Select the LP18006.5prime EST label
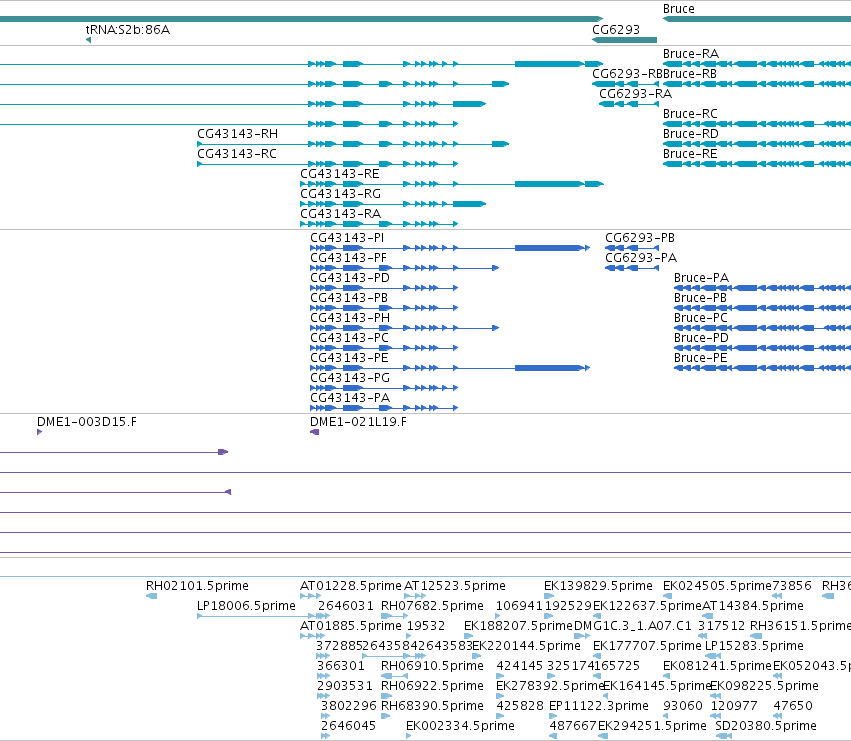Viewport: 851px width, 741px height. (246, 606)
